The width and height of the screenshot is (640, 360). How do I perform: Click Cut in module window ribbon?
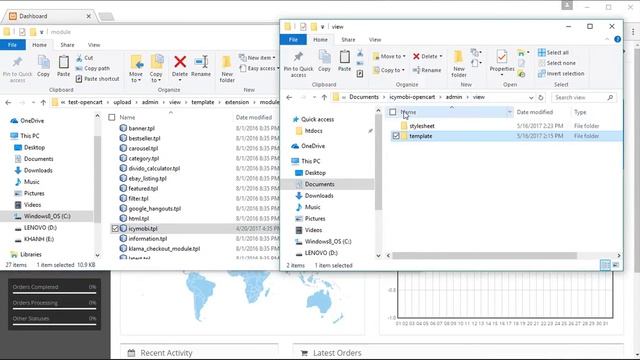tap(84, 58)
